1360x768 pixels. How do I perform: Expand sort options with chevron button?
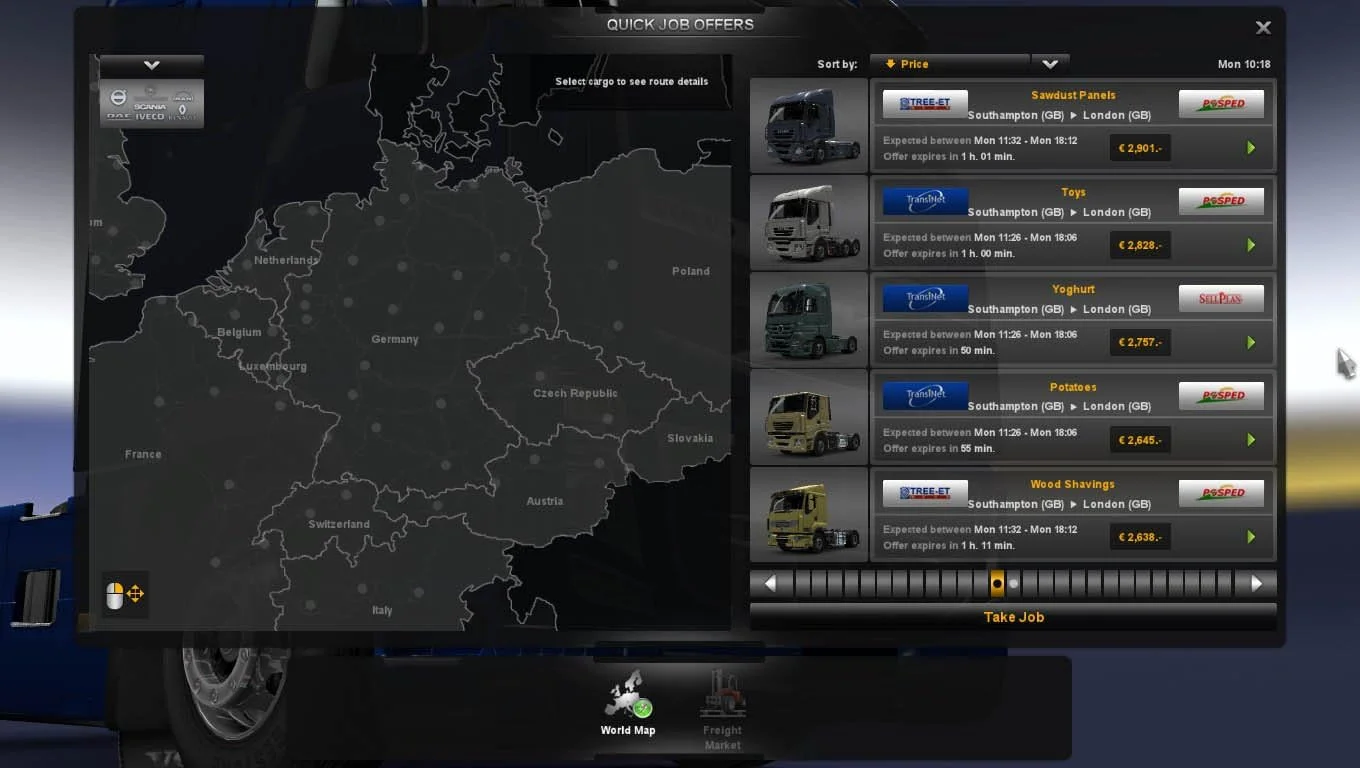pos(1050,64)
